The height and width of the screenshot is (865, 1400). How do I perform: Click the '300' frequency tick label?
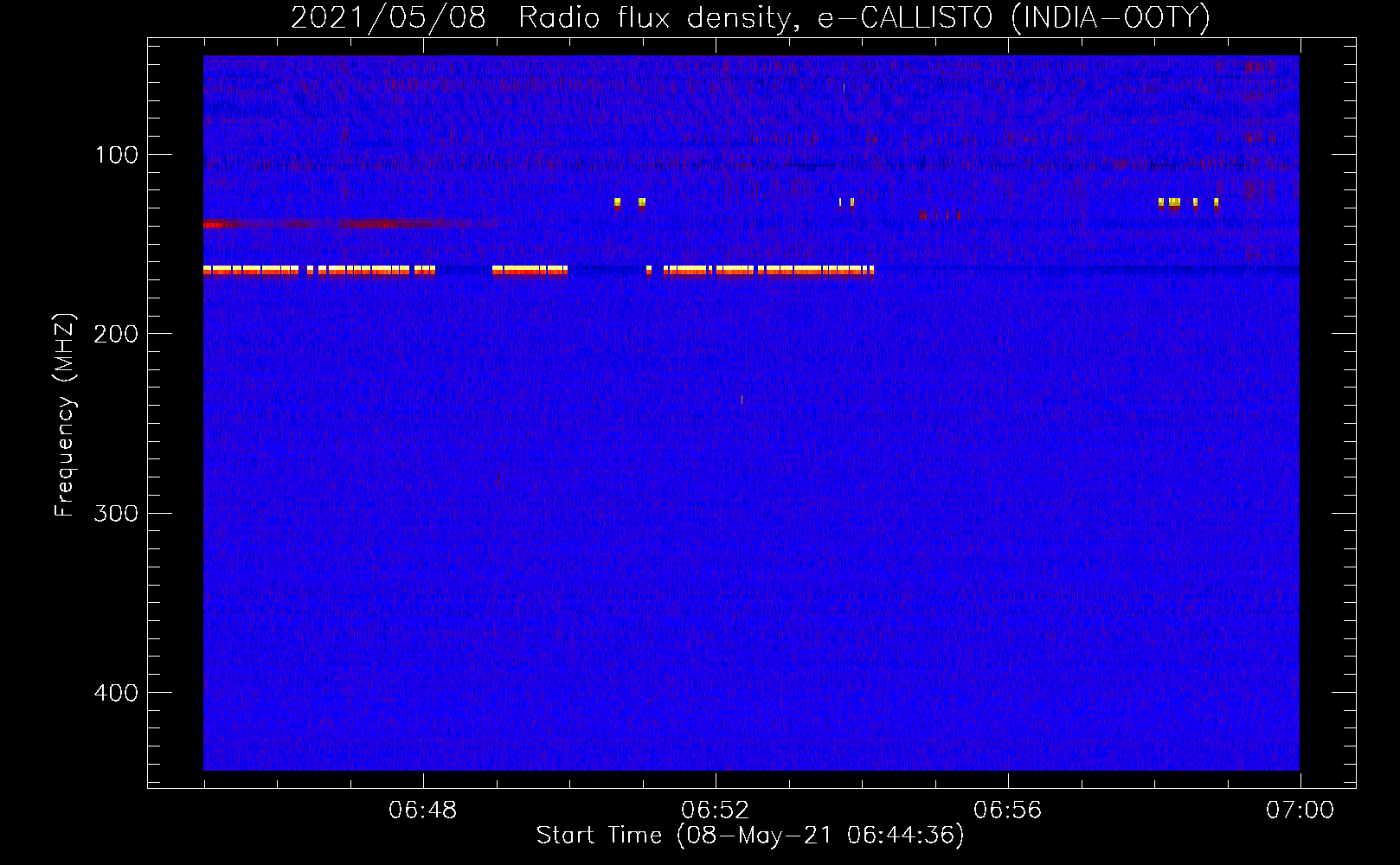[117, 514]
